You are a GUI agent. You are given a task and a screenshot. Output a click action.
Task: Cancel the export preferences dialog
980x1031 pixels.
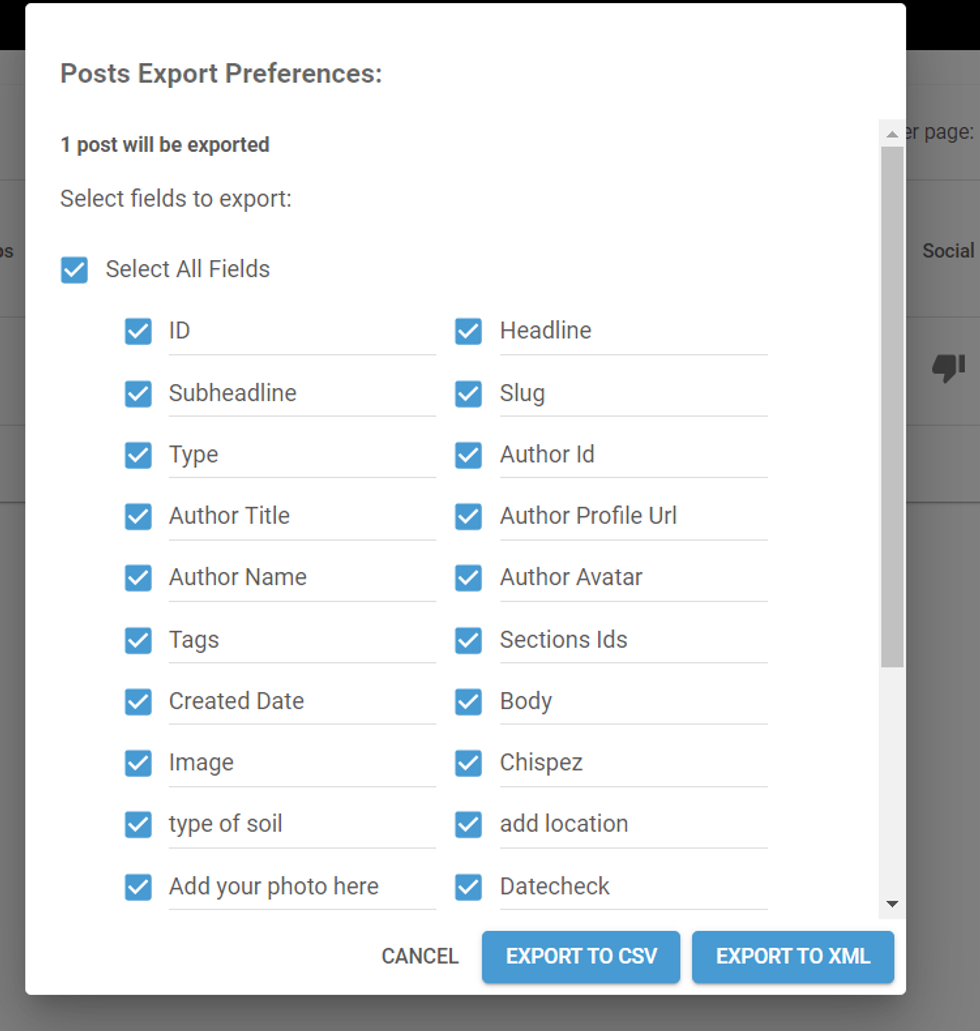coord(420,957)
